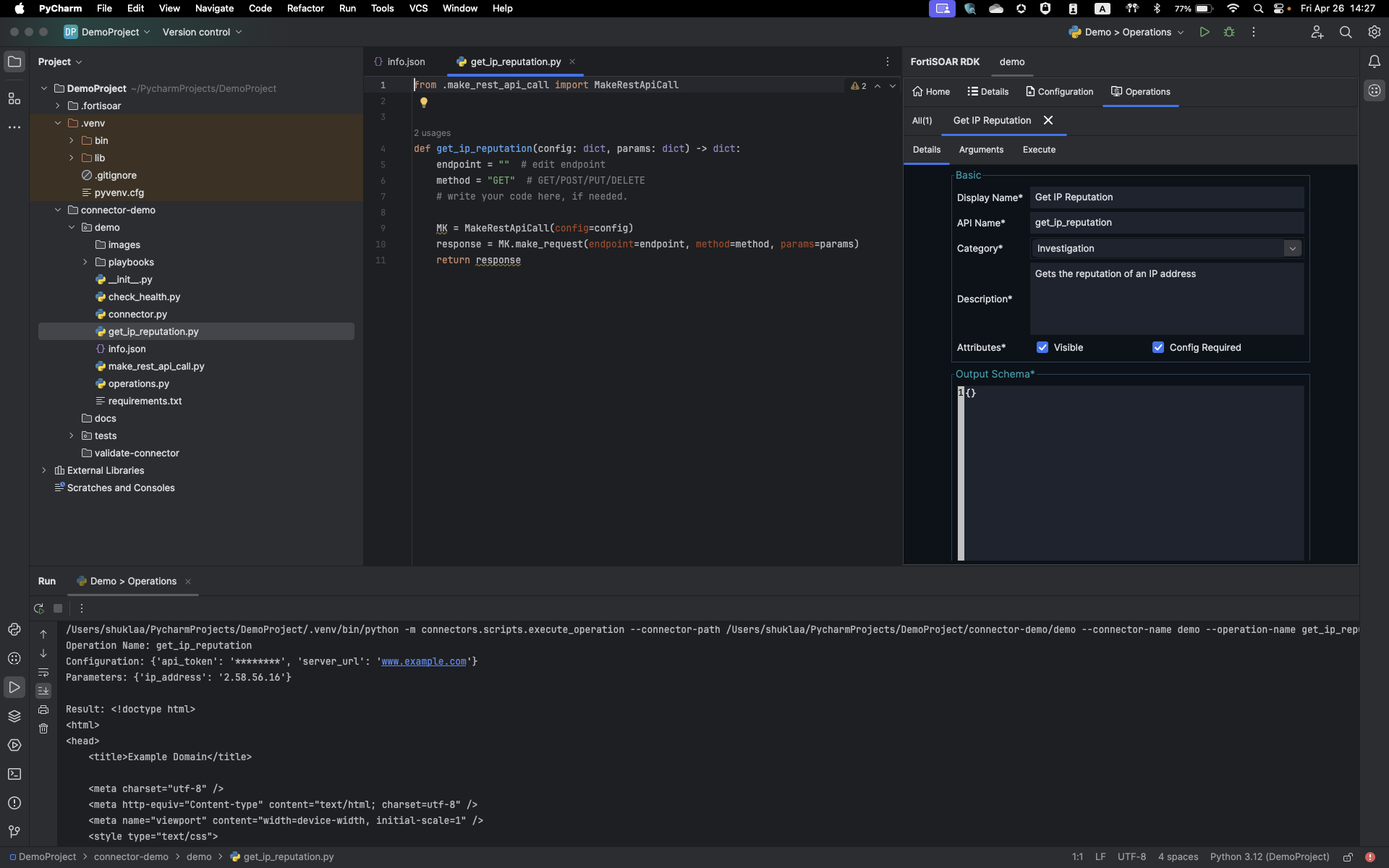1389x868 pixels.
Task: Open the Python Console tool window
Action: [14, 629]
